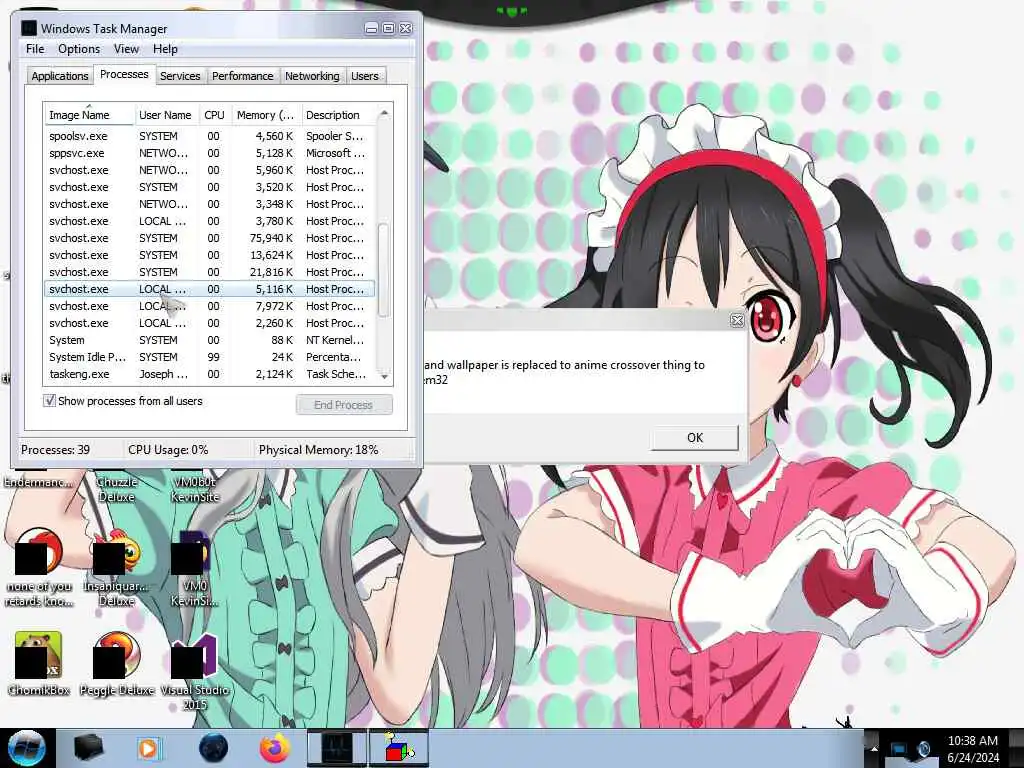Select svchost.exe row using 5,960 K
Screen dimensions: 1024x768
209,170
